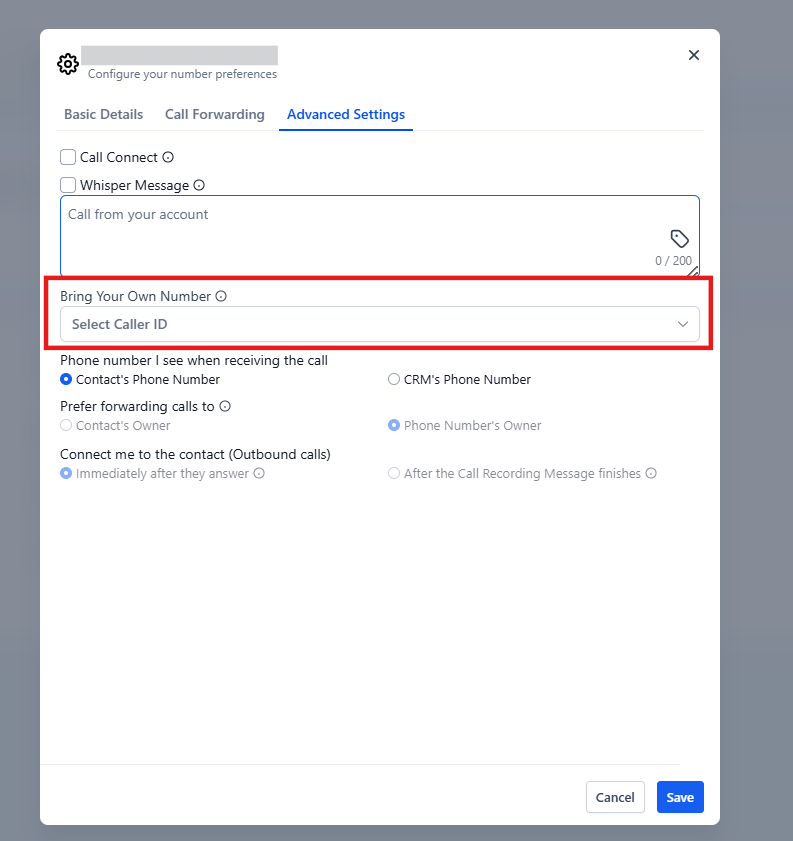Click the info icon beside Call Connect
Viewport: 793px width, 841px height.
[x=168, y=157]
